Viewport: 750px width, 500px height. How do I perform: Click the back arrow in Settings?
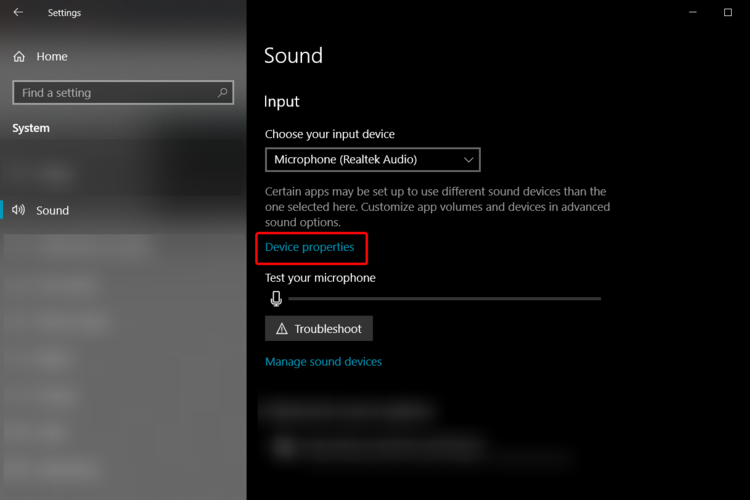(18, 13)
